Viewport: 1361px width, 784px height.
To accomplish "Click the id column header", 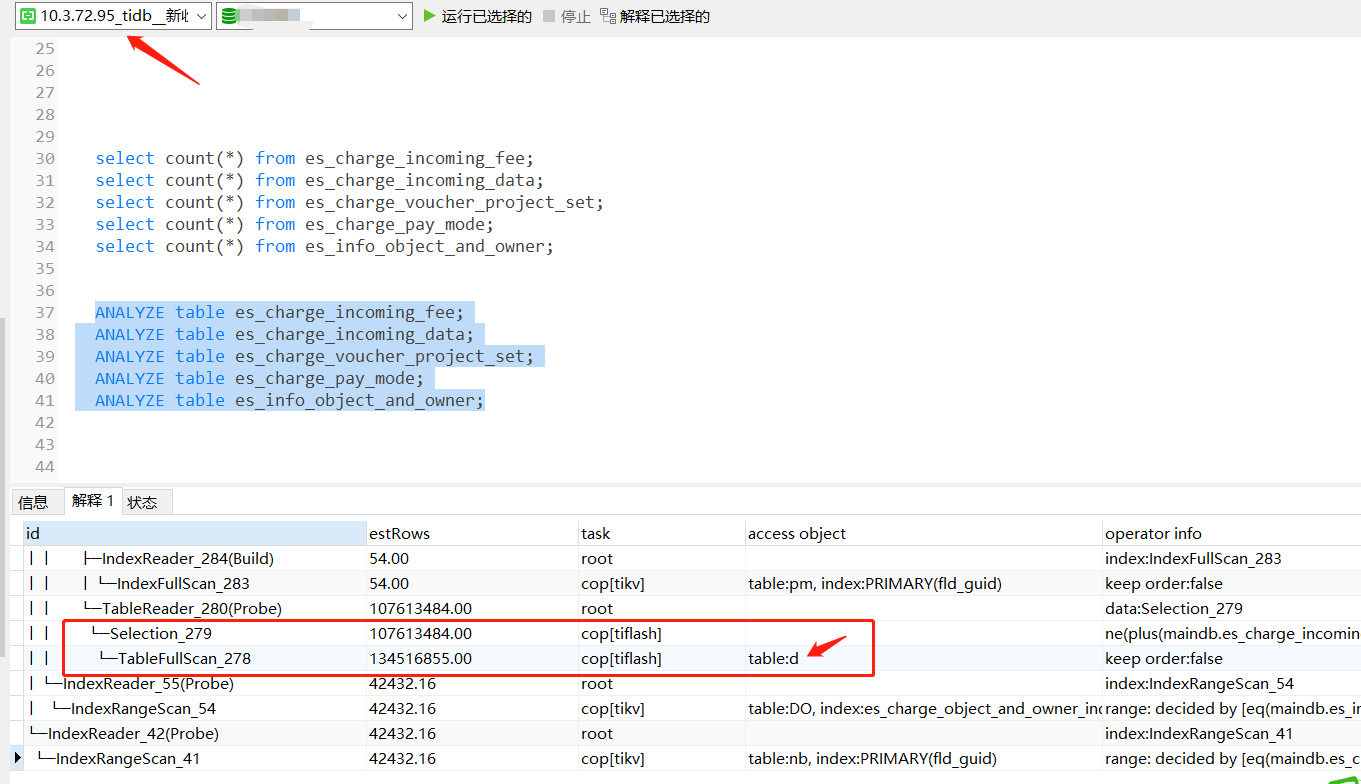I will [195, 534].
